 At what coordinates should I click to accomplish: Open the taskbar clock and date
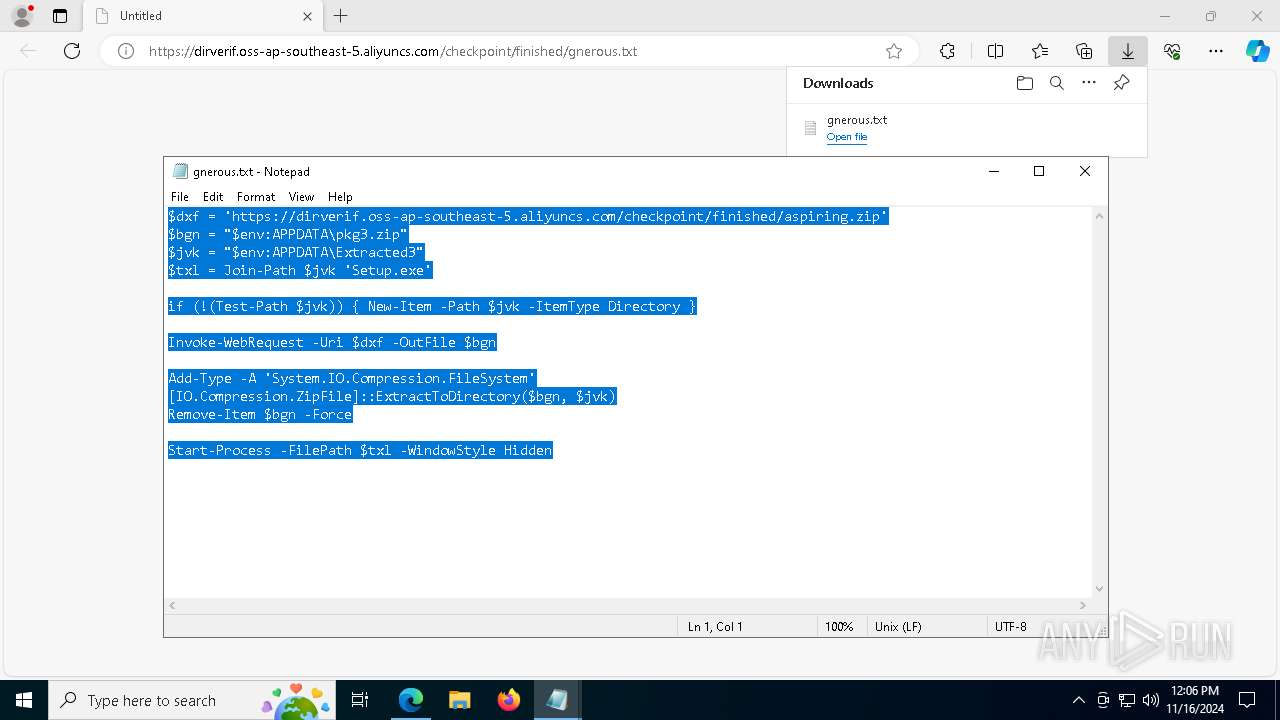point(1194,700)
